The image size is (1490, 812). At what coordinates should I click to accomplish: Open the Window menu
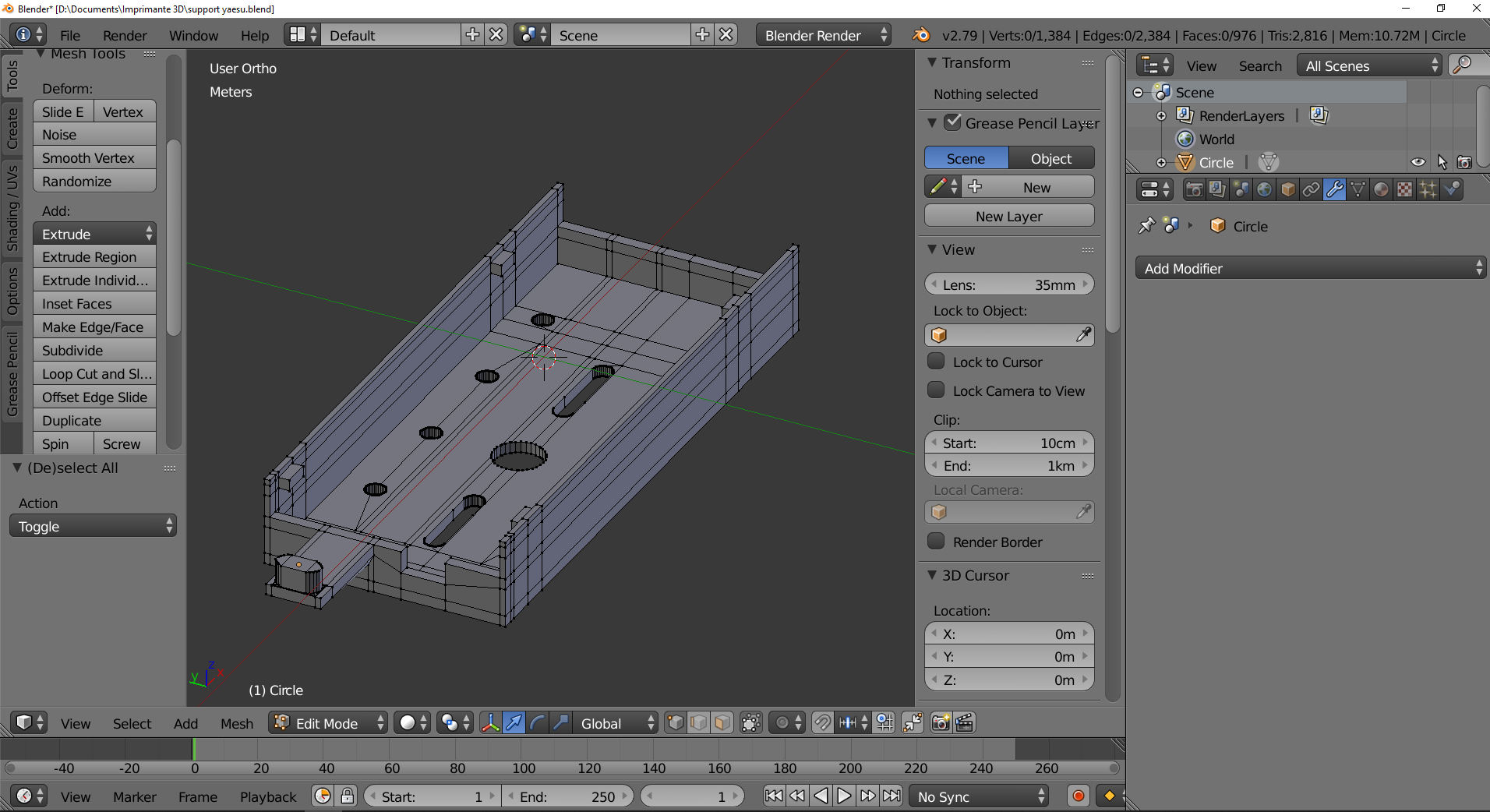(193, 35)
